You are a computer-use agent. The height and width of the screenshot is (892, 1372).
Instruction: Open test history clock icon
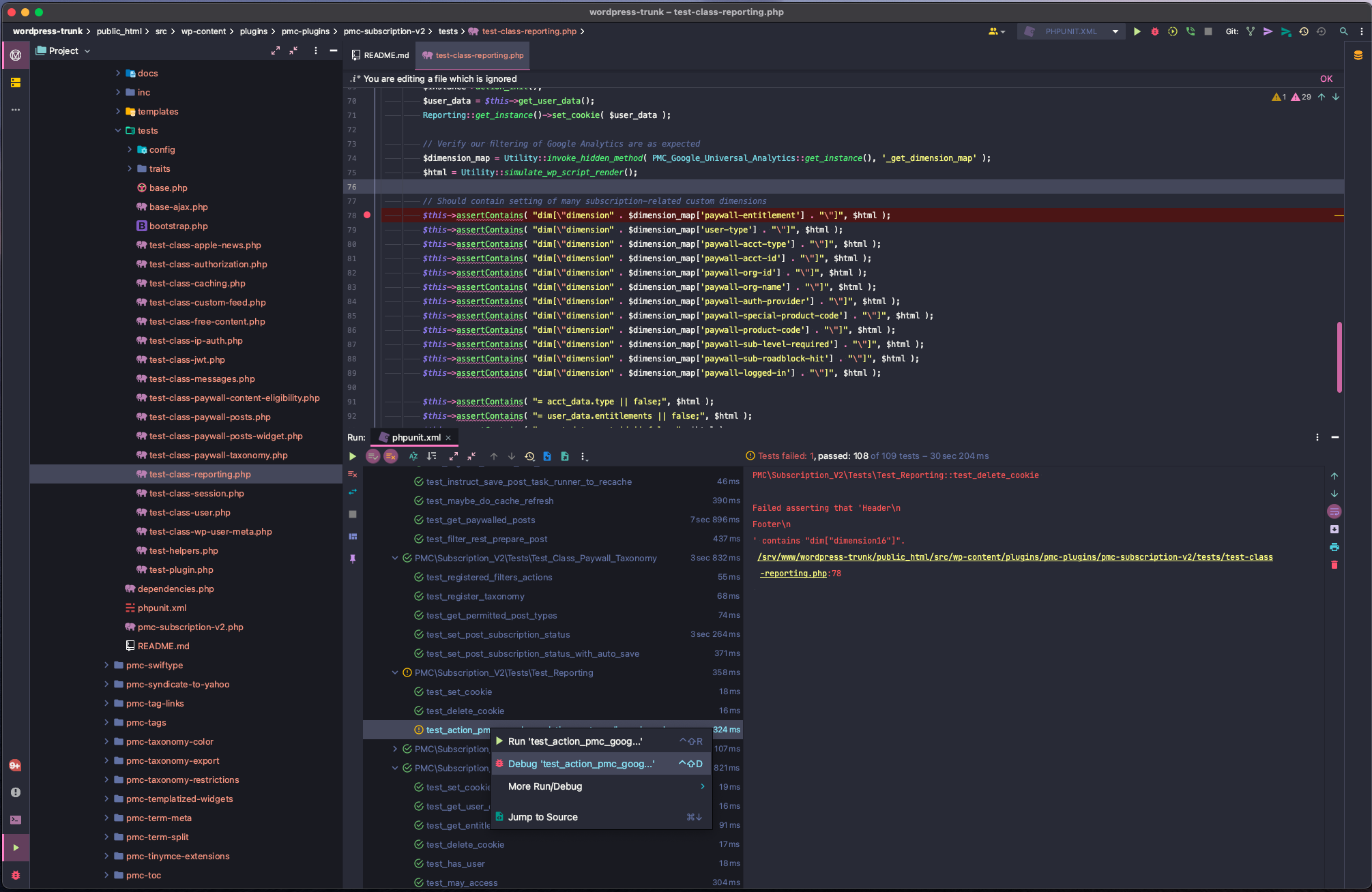(529, 456)
